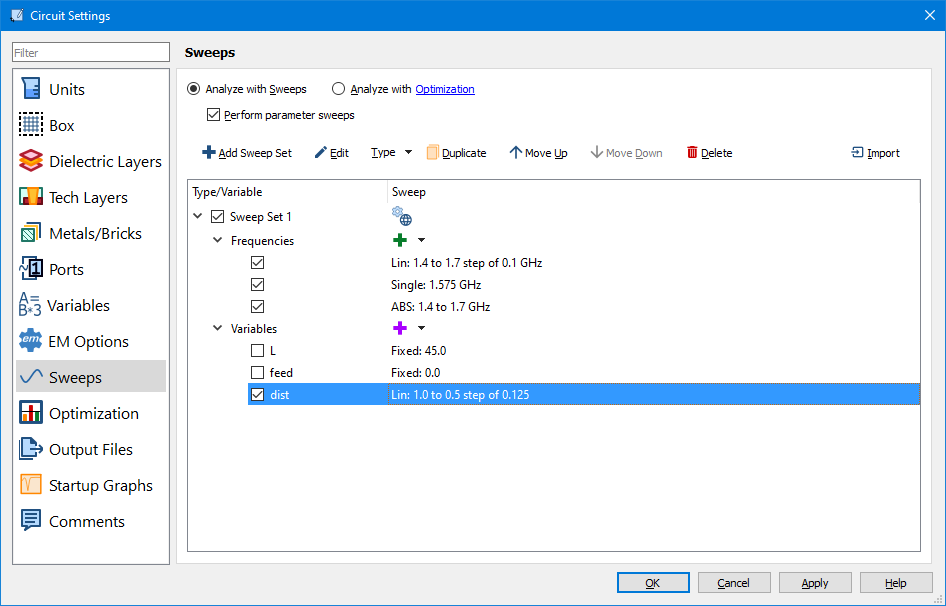The height and width of the screenshot is (606, 946).
Task: Move the selected item up
Action: point(538,153)
